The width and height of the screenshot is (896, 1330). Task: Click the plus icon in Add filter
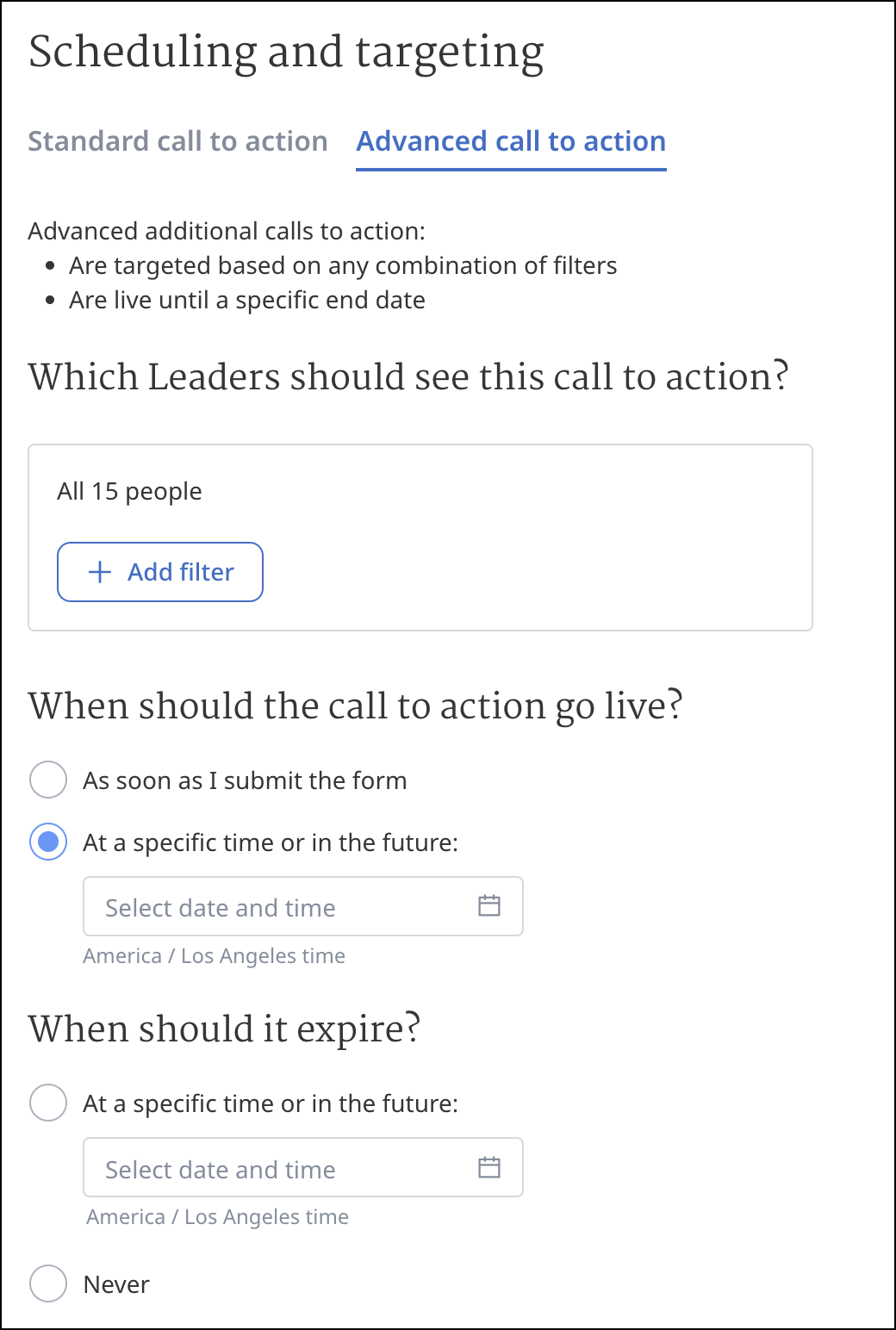pyautogui.click(x=100, y=572)
